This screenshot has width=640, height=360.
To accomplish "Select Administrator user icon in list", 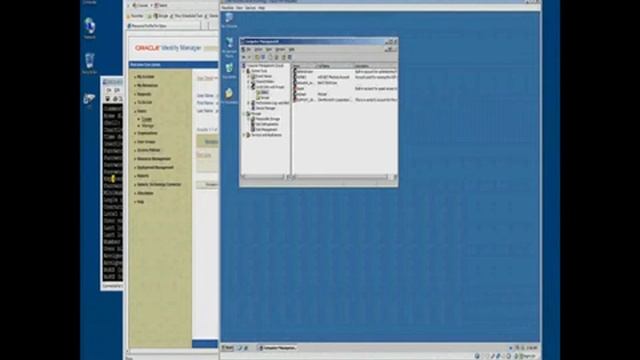I will click(x=295, y=71).
